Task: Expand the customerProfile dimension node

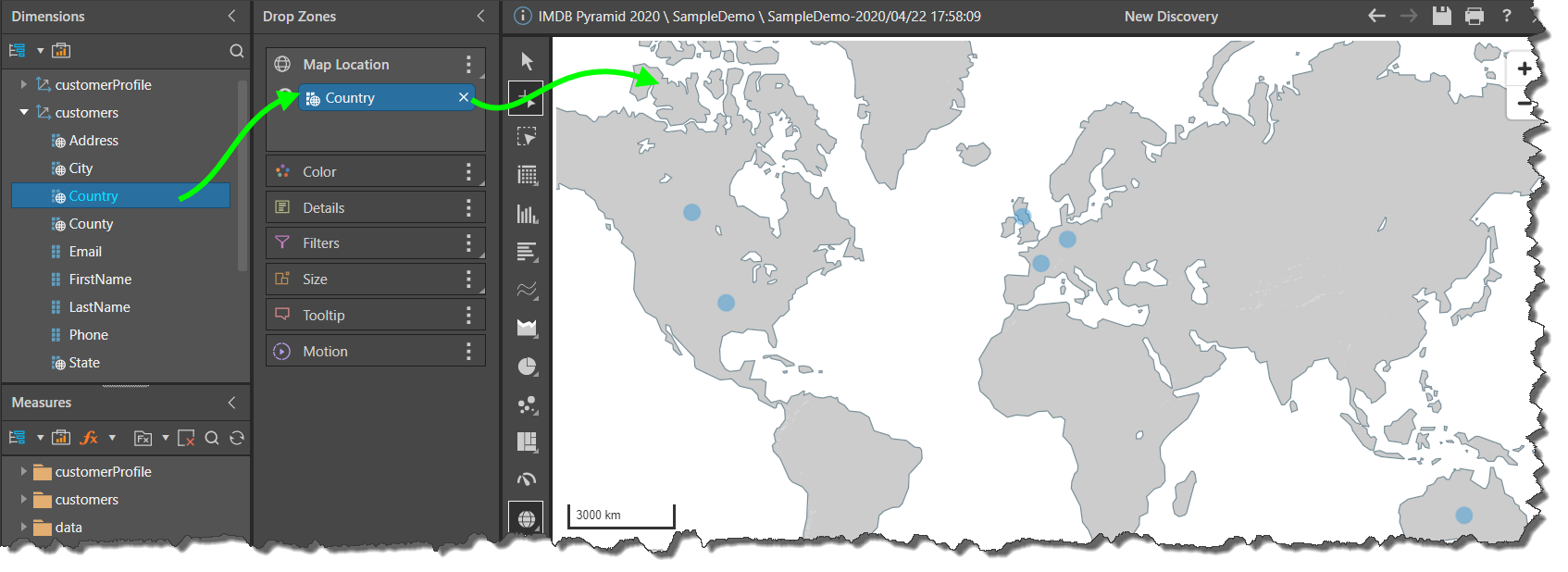Action: click(24, 84)
